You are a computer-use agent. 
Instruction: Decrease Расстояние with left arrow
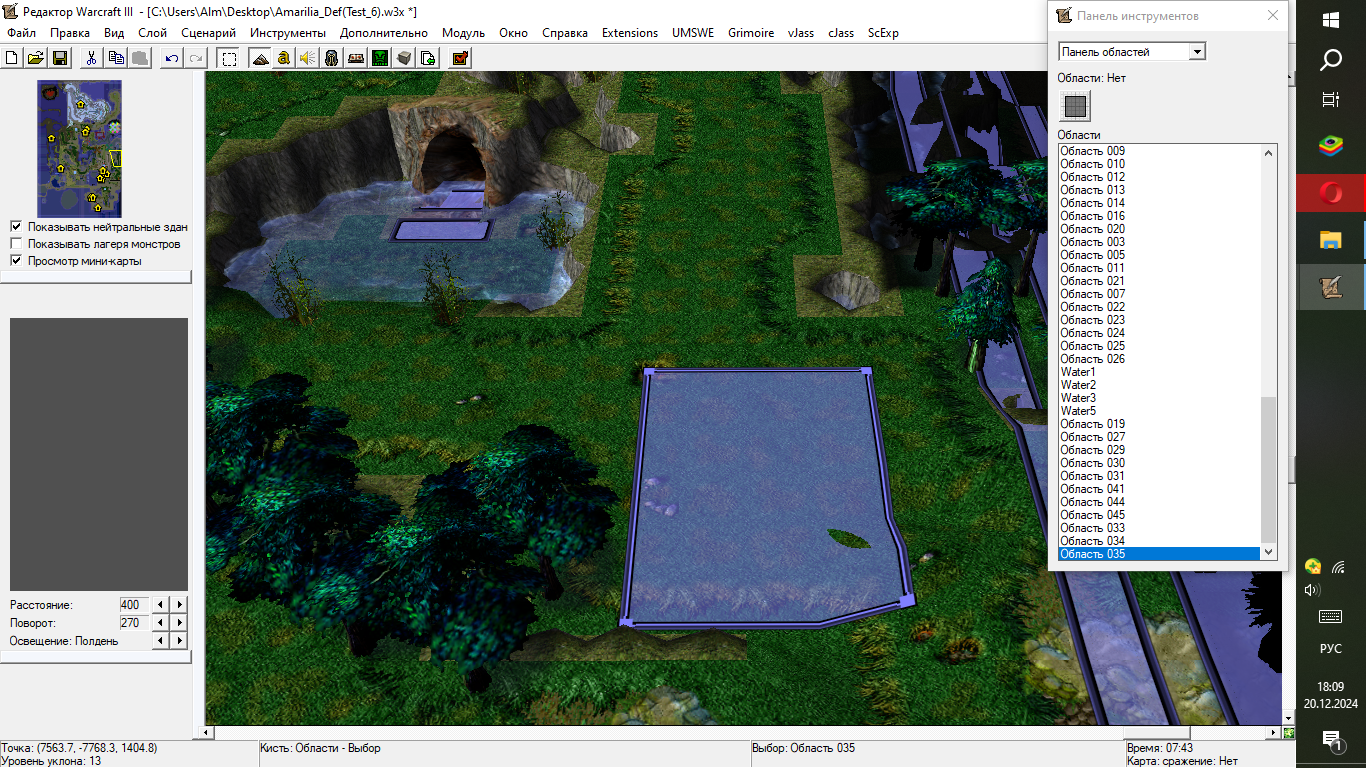[160, 605]
